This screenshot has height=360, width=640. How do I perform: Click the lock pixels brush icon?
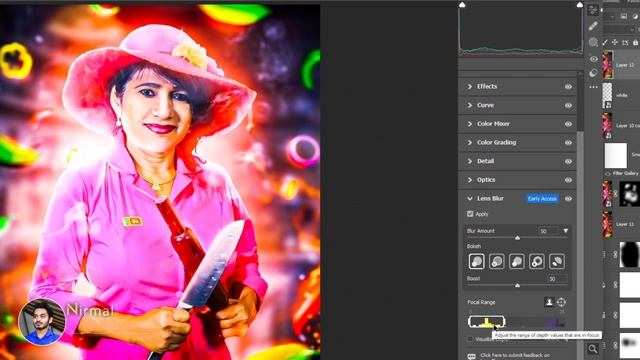(x=605, y=42)
